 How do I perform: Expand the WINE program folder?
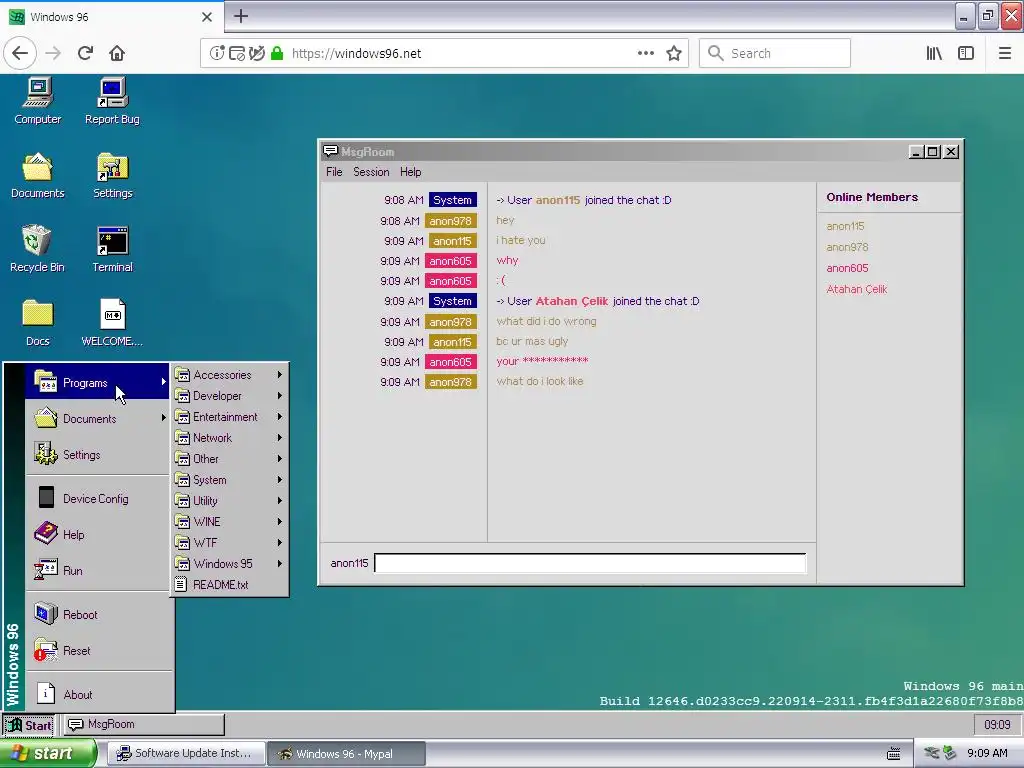pyautogui.click(x=229, y=522)
